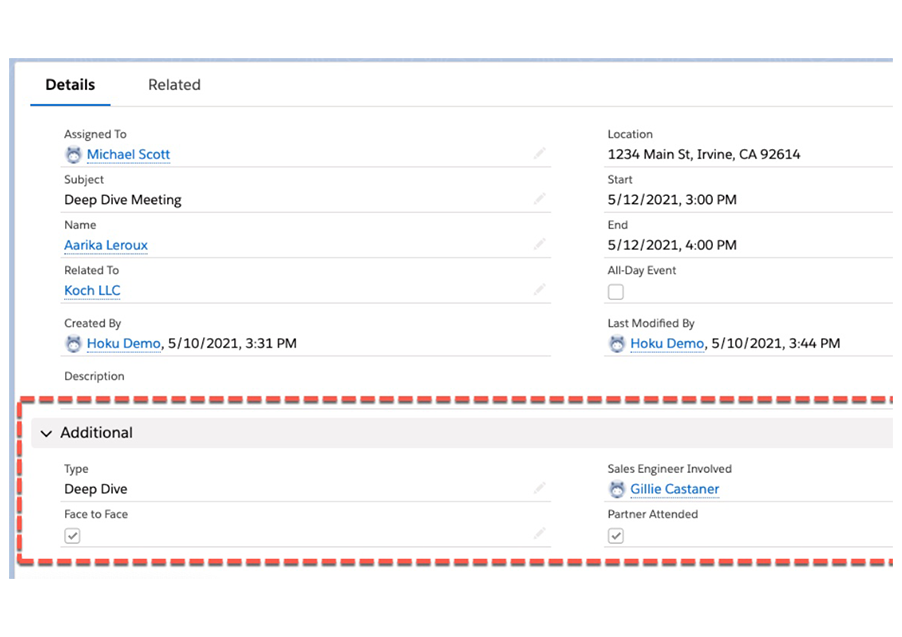The width and height of the screenshot is (902, 637).
Task: Collapse the Additional section chevron
Action: point(46,434)
